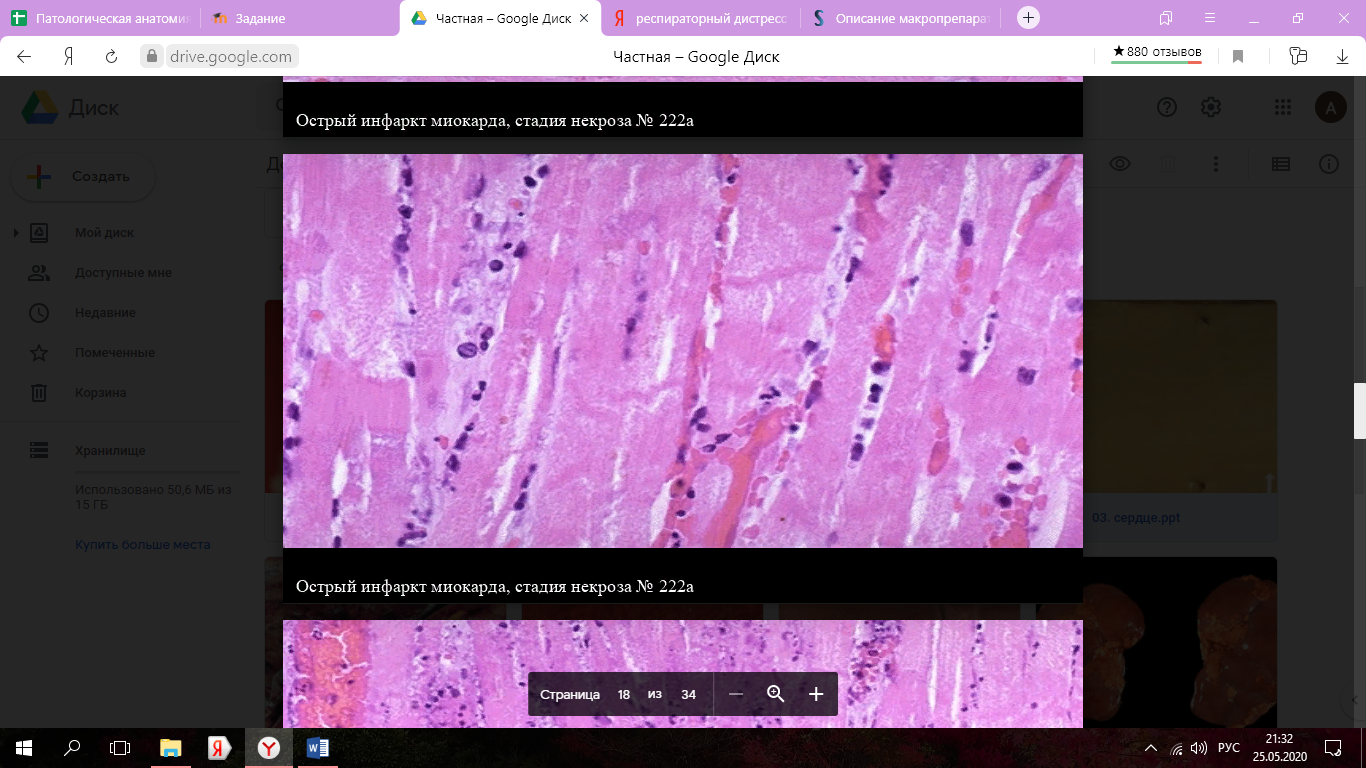Open the Windows notification center icon
This screenshot has width=1366, height=768.
[1333, 747]
